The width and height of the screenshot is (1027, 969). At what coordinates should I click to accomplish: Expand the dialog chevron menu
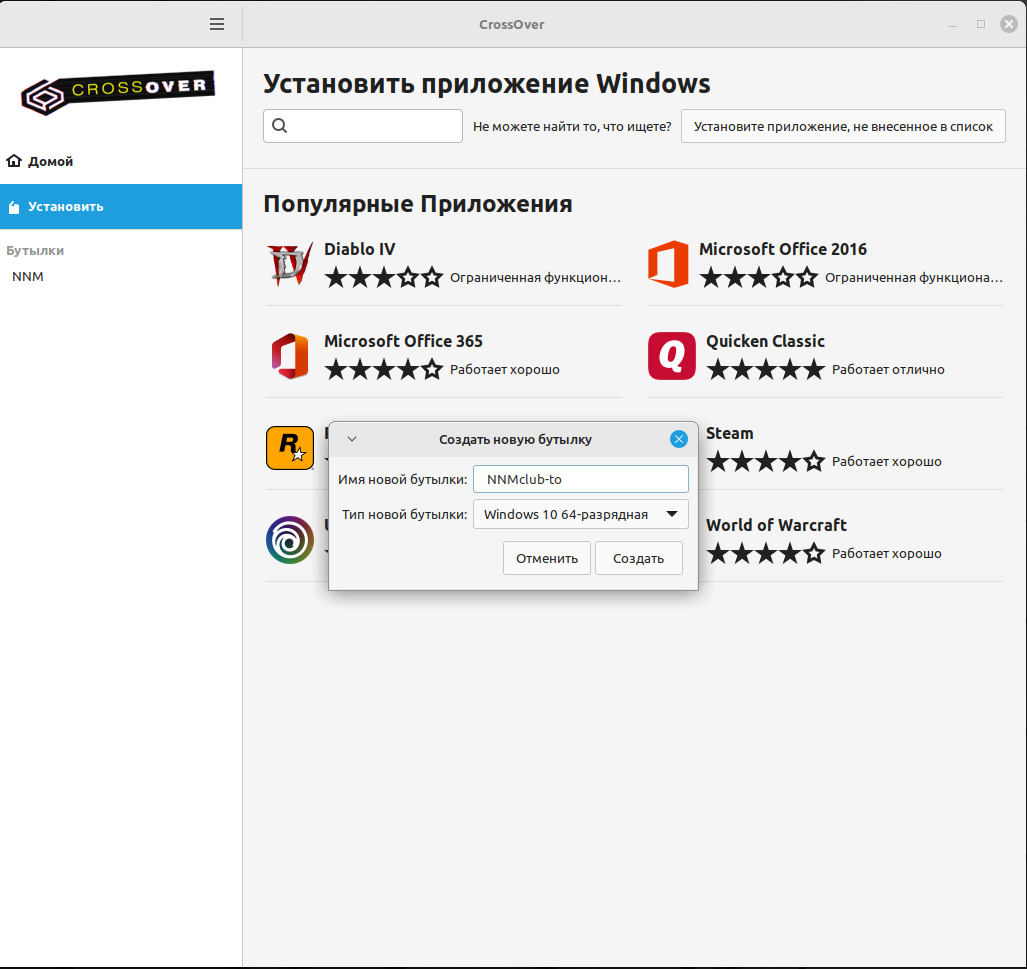(x=352, y=439)
